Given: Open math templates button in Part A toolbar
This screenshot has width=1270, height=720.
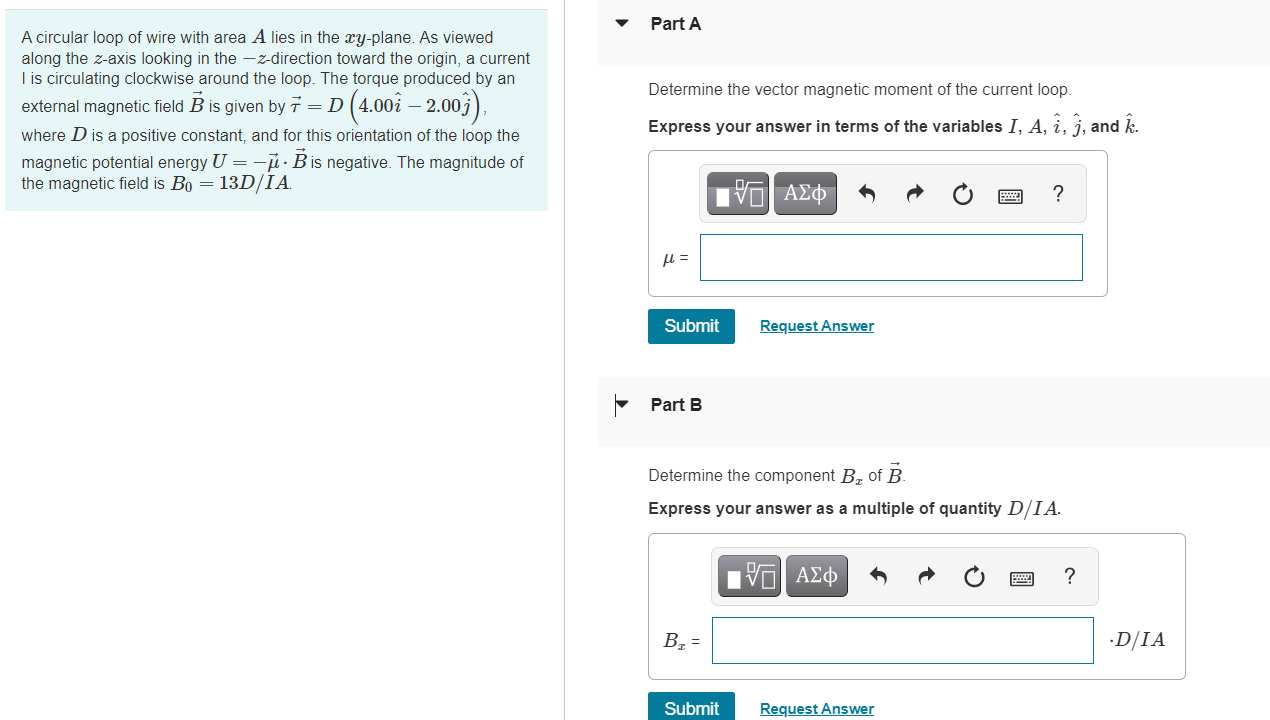Looking at the screenshot, I should click(739, 194).
